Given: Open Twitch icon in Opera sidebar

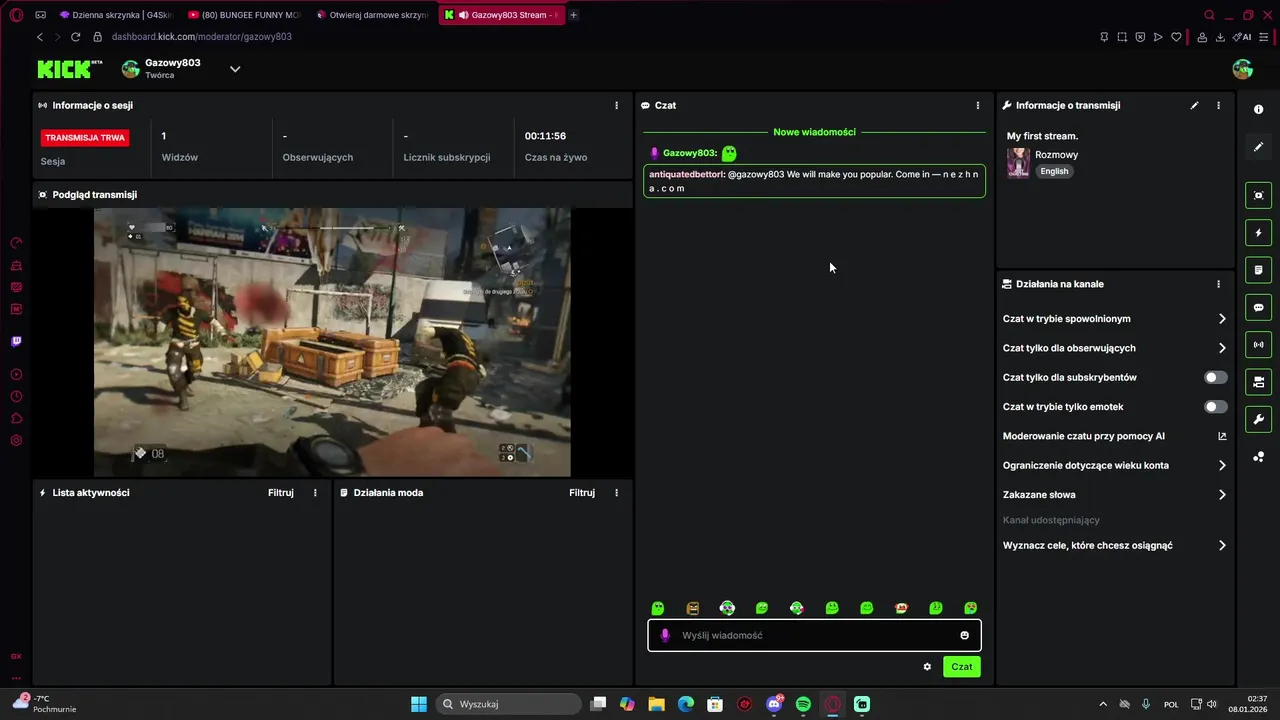Looking at the screenshot, I should (x=16, y=342).
